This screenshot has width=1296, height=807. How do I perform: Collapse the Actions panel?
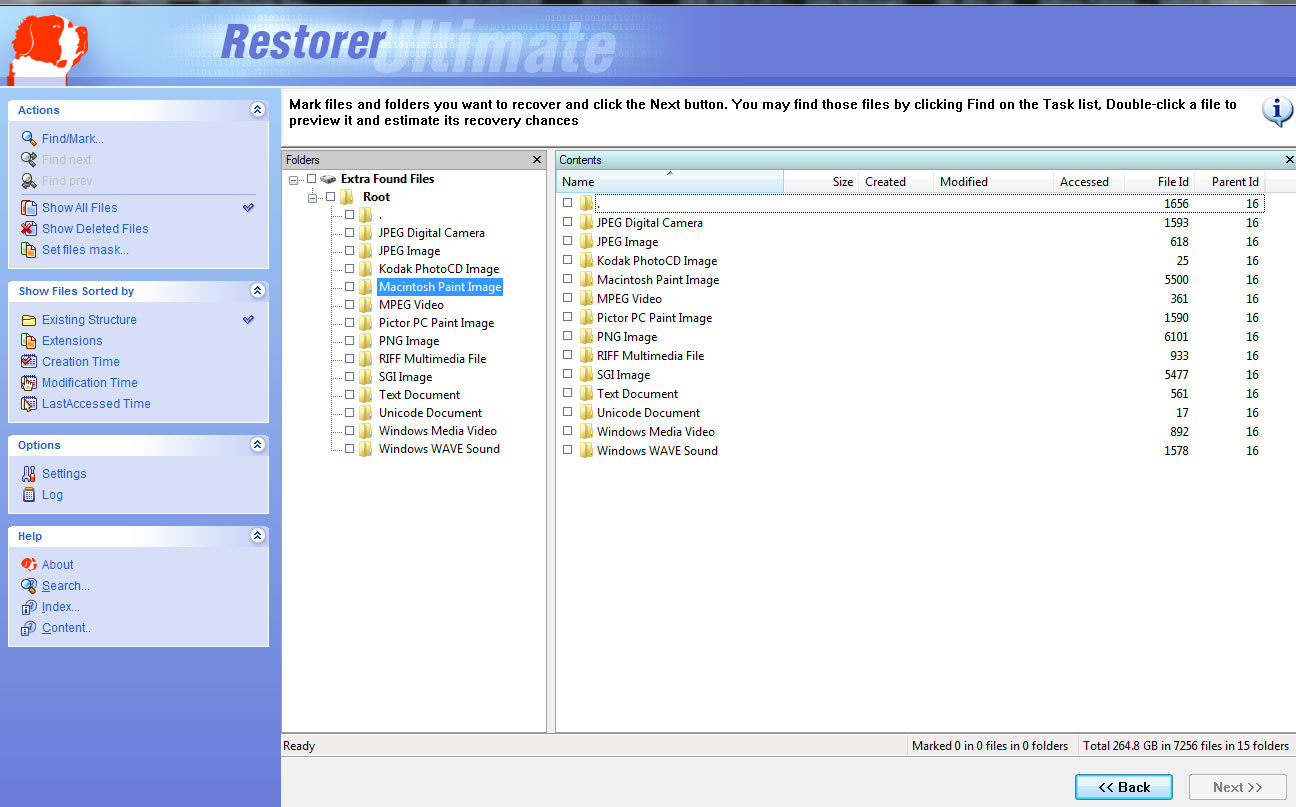point(257,110)
